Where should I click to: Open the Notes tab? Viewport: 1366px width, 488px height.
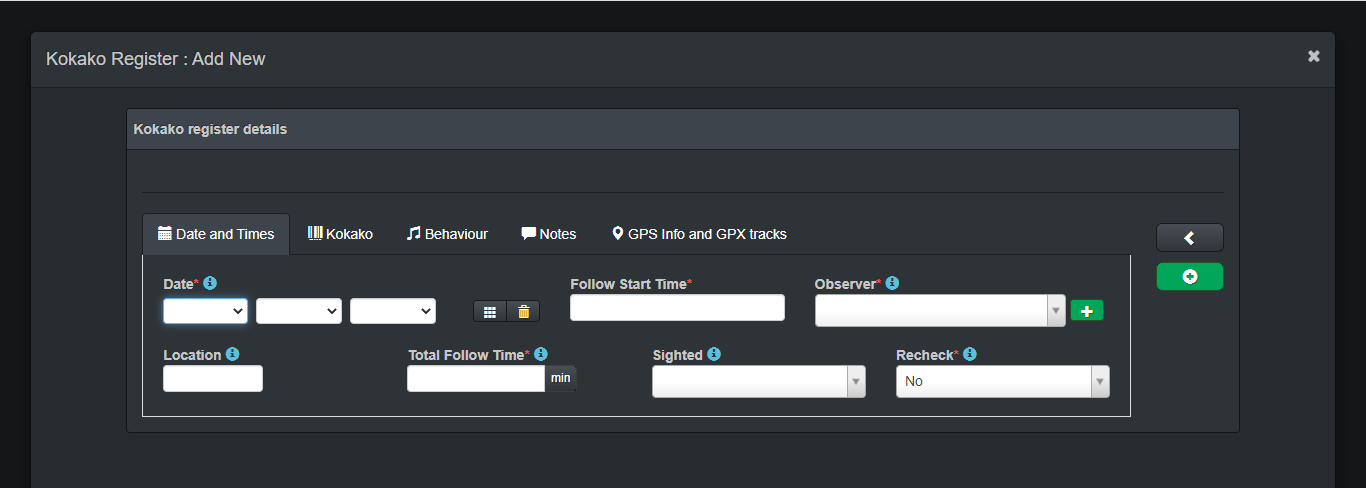[x=549, y=234]
